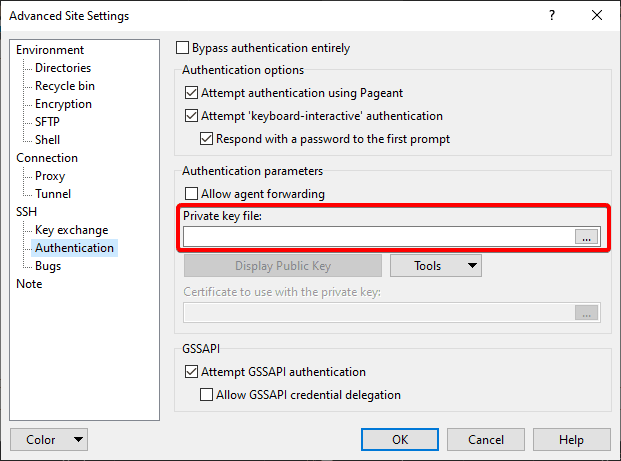Open the Tools dropdown menu
This screenshot has width=621, height=461.
(x=435, y=266)
